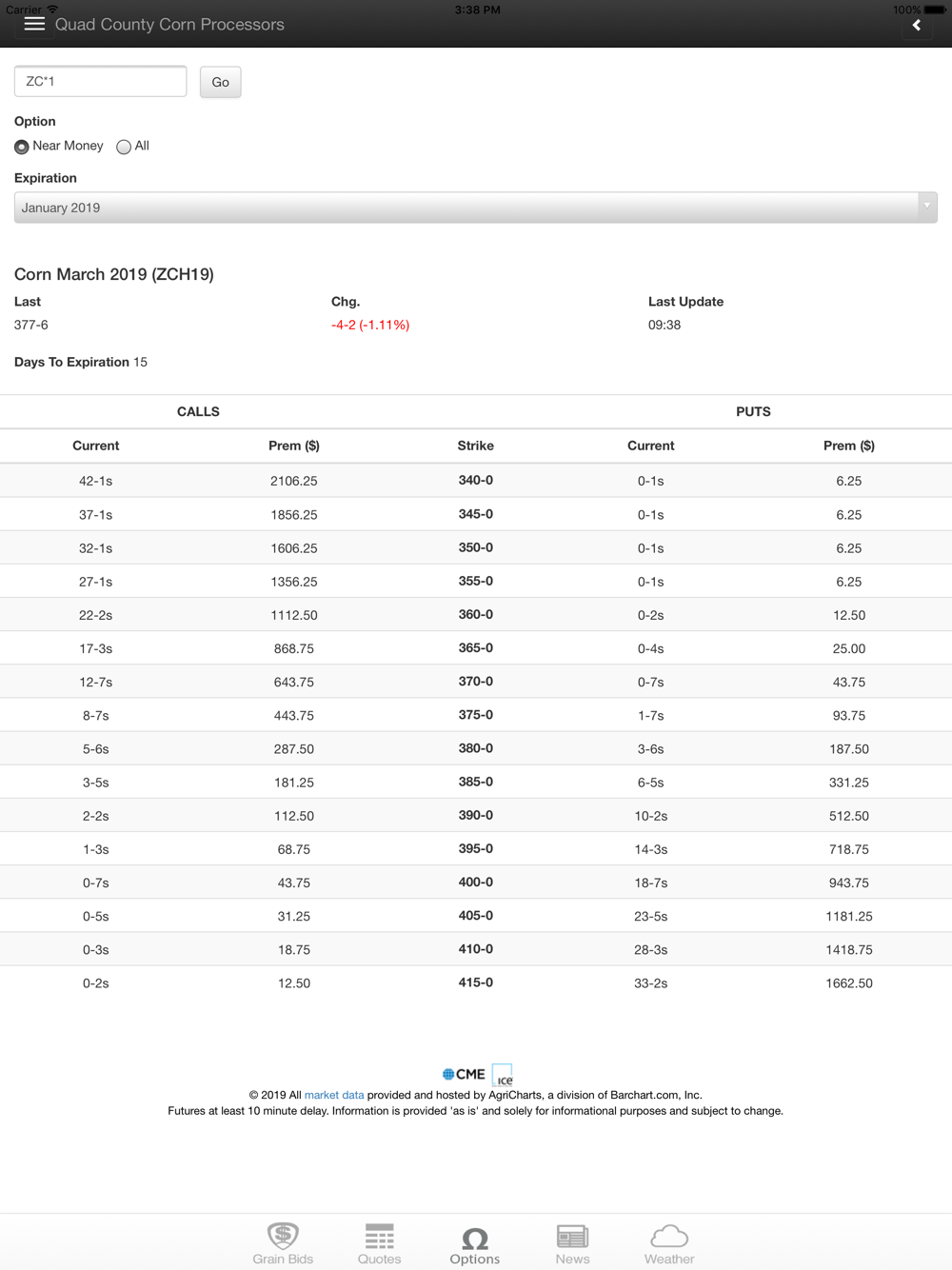This screenshot has width=952, height=1270.
Task: Select the Near Money radio button
Action: 22,147
